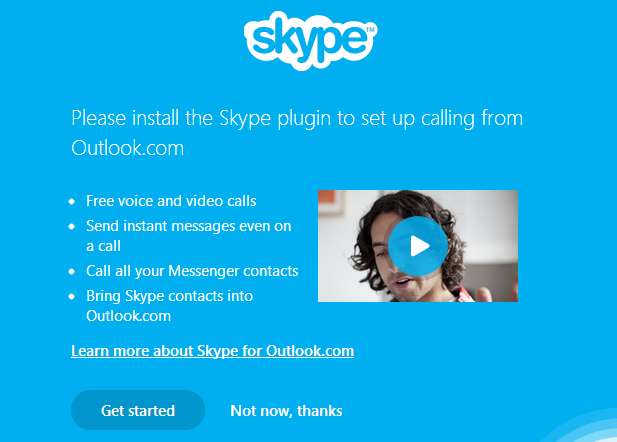Play the Skype intro video
617x442 pixels.
[418, 246]
